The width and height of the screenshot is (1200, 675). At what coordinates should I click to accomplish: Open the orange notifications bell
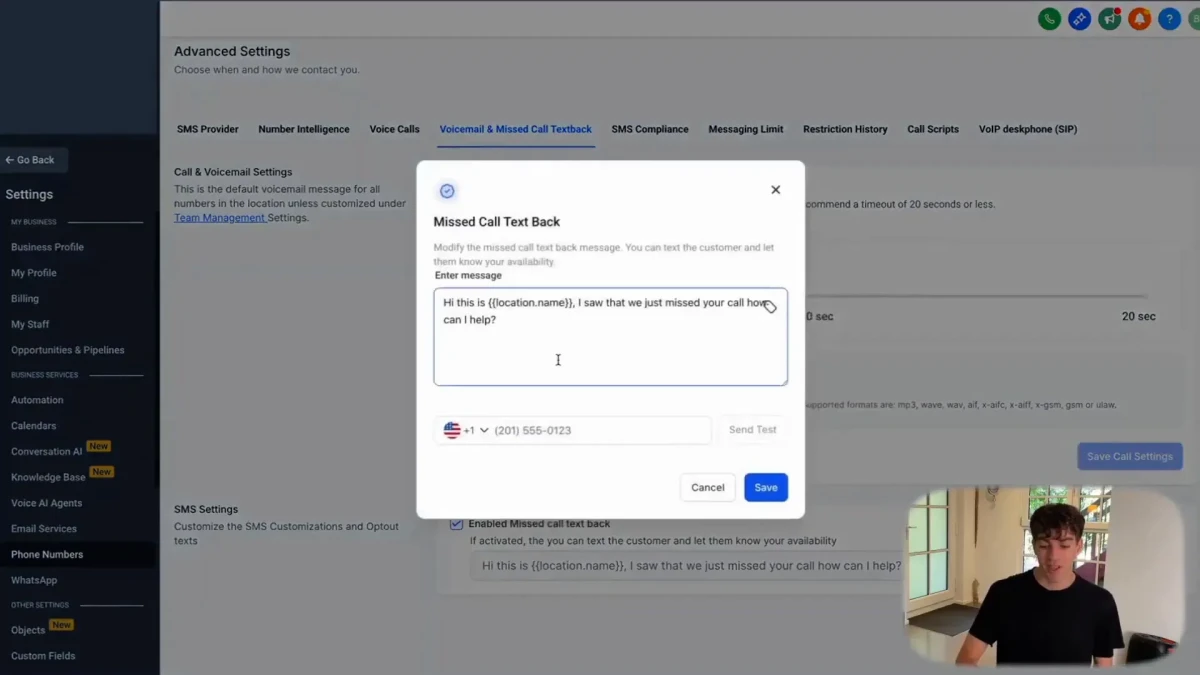(1139, 19)
